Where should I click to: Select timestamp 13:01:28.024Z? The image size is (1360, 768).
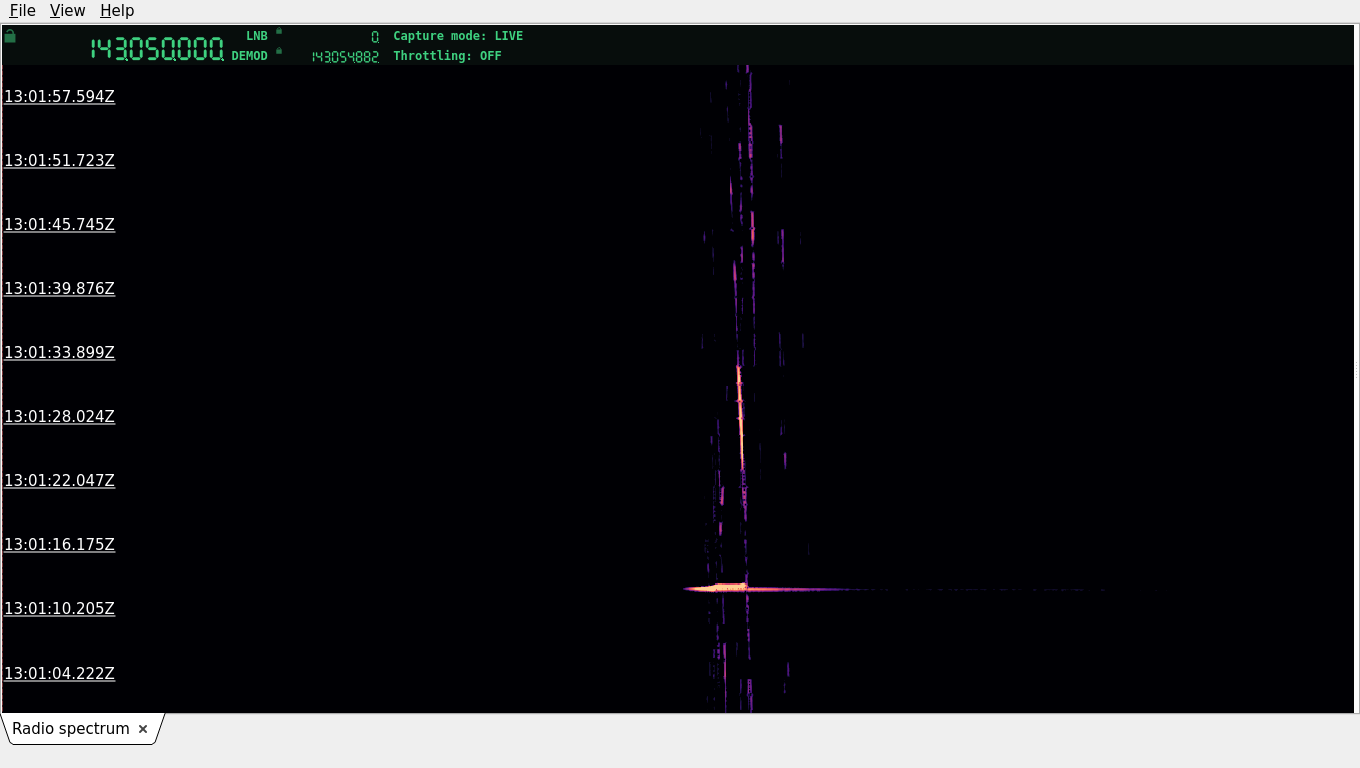click(x=60, y=417)
